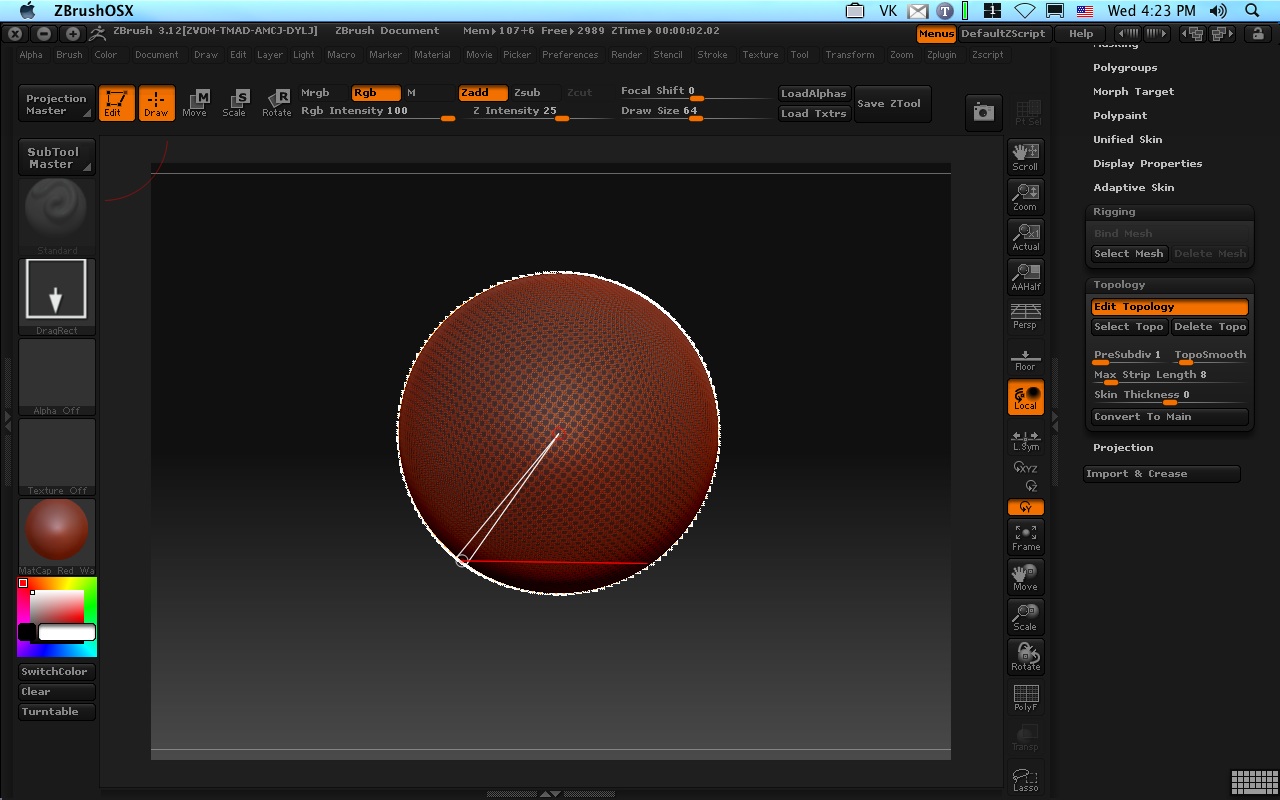This screenshot has height=800, width=1280.
Task: Click the lock interface icon at top right
Action: pyautogui.click(x=1258, y=34)
